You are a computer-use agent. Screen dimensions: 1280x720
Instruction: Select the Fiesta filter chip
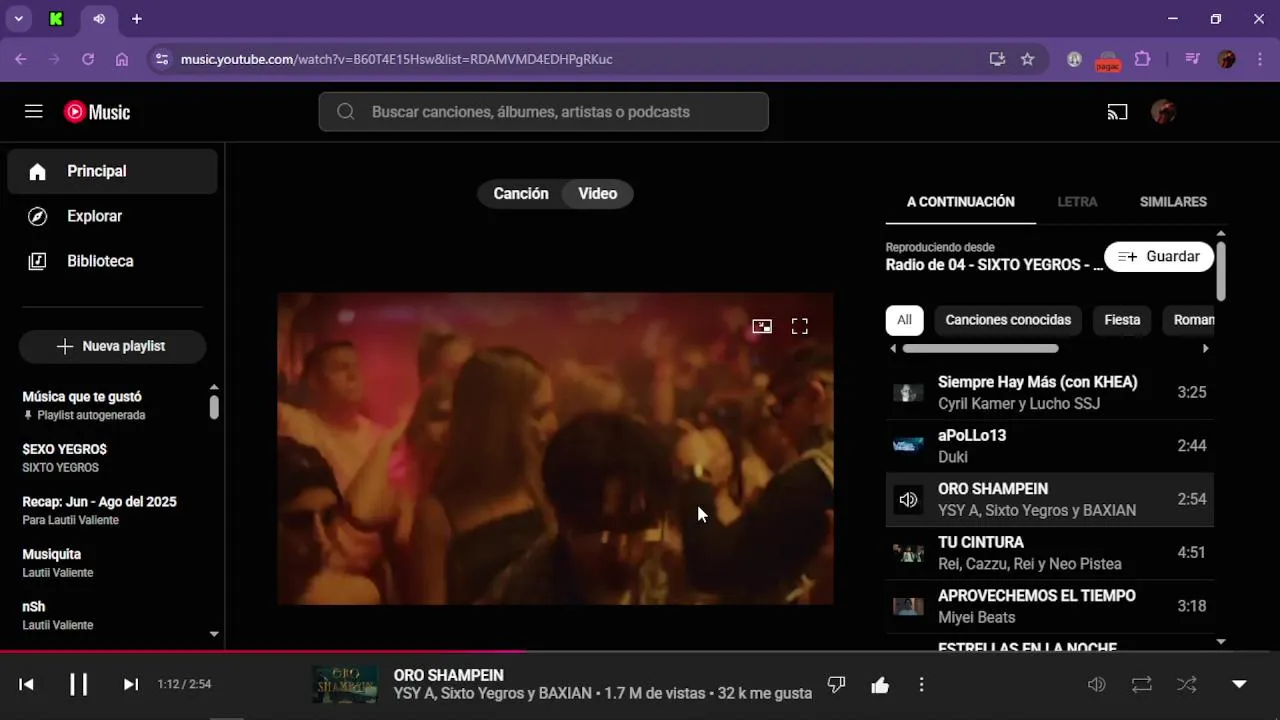coord(1122,320)
